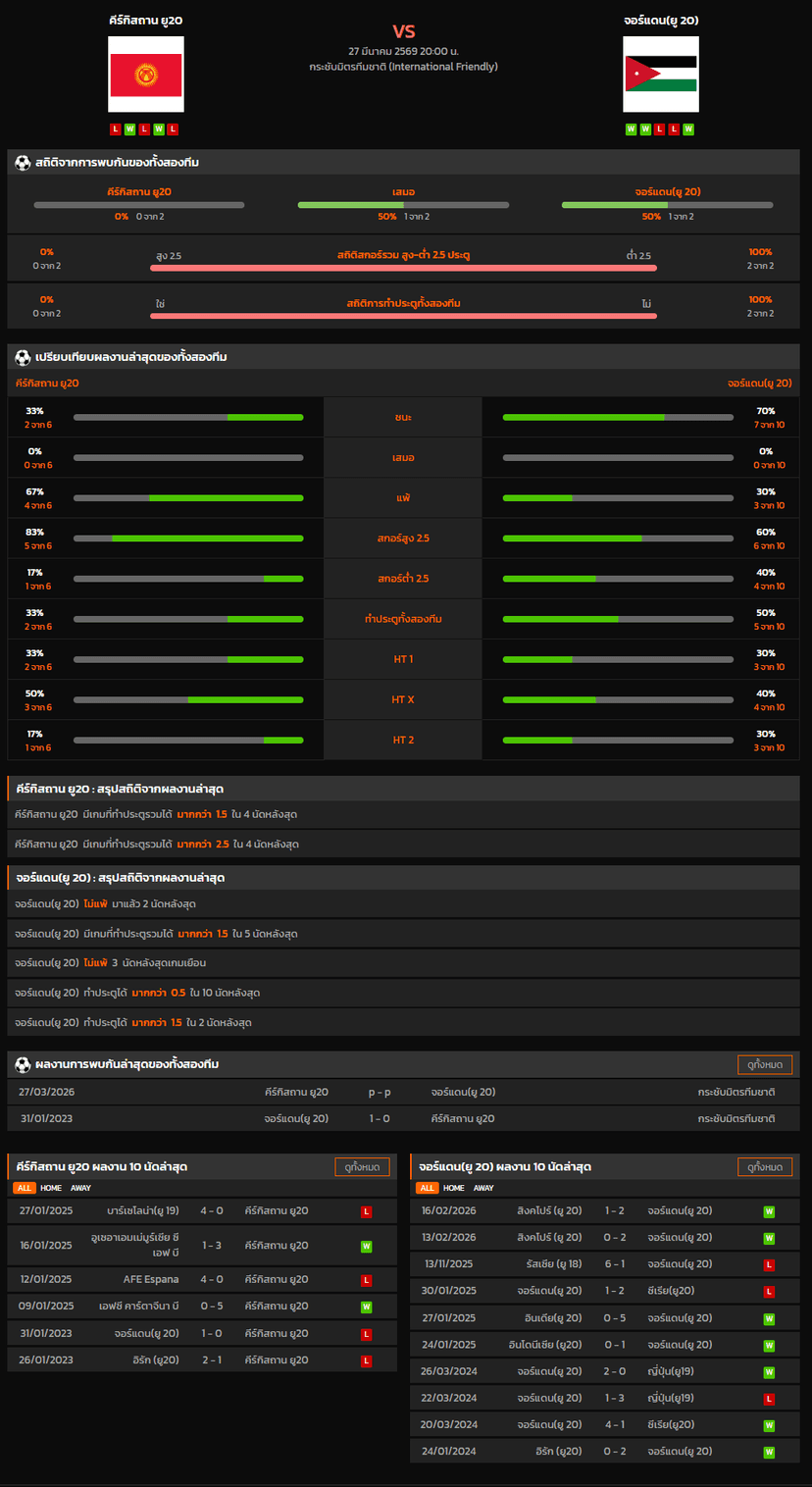Click W badge on 16/02/2026 Jordan match row

pyautogui.click(x=769, y=1211)
